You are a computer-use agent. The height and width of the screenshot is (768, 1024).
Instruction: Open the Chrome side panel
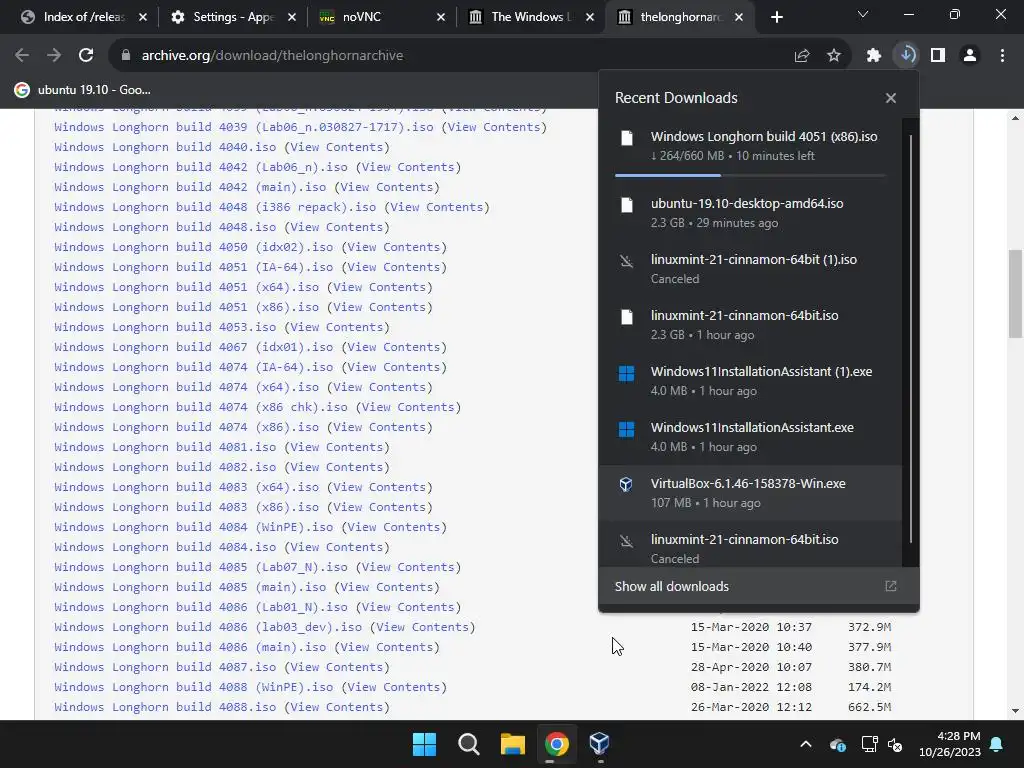(938, 56)
